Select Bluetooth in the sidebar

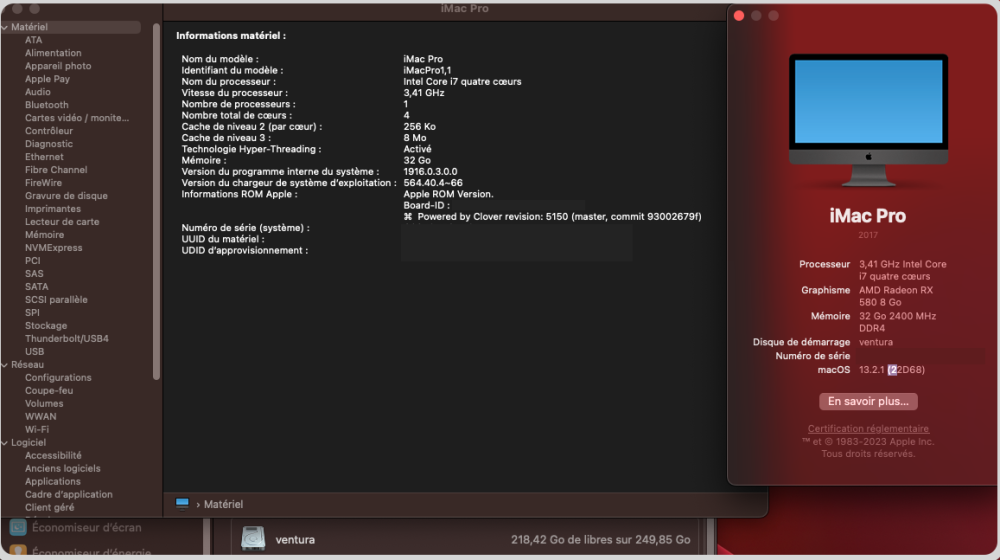click(47, 105)
